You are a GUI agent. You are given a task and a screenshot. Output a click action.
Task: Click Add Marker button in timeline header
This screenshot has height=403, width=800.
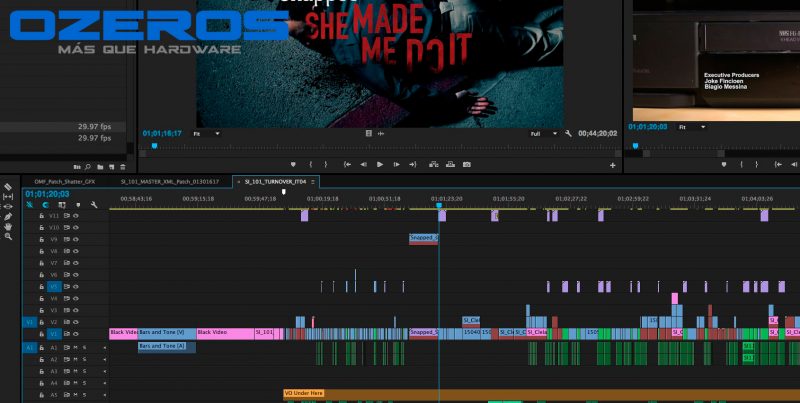point(78,205)
